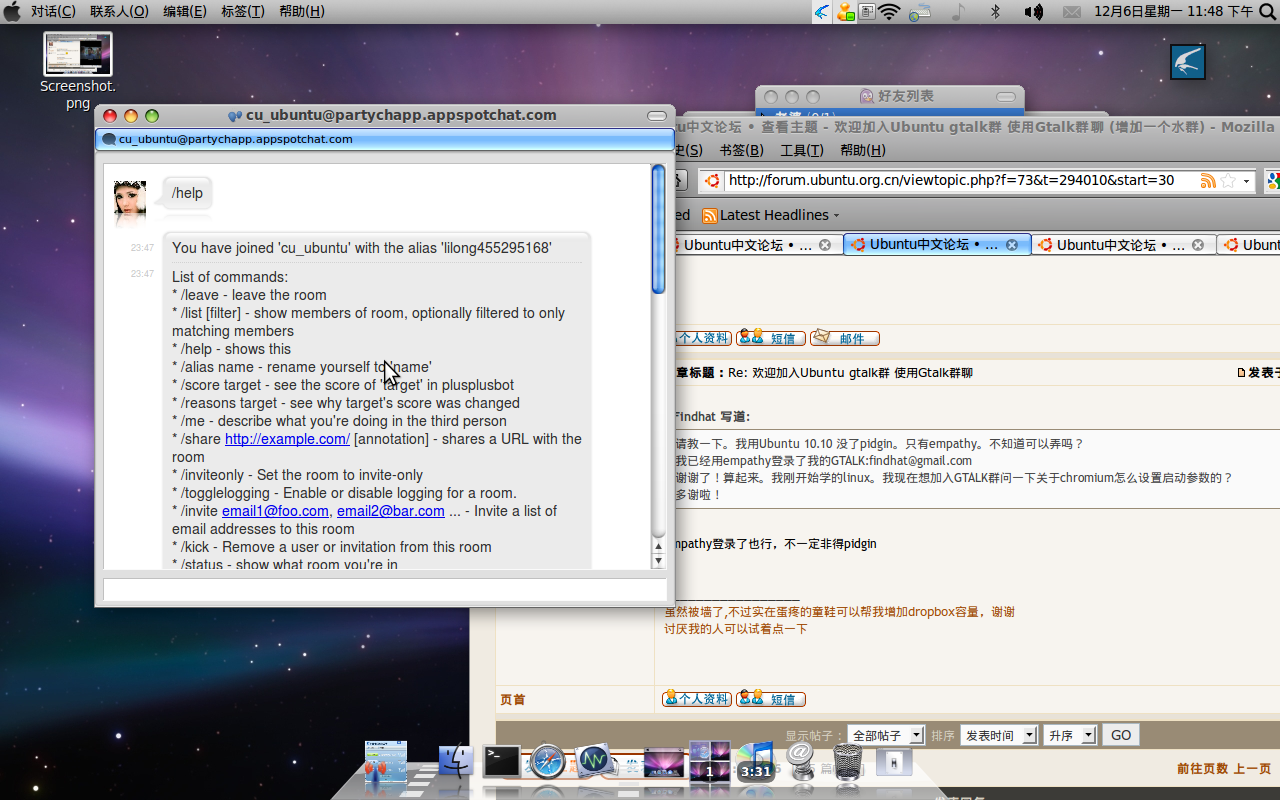Open the @ mail spring dock icon
Screen dimensions: 1280x800
click(x=801, y=760)
